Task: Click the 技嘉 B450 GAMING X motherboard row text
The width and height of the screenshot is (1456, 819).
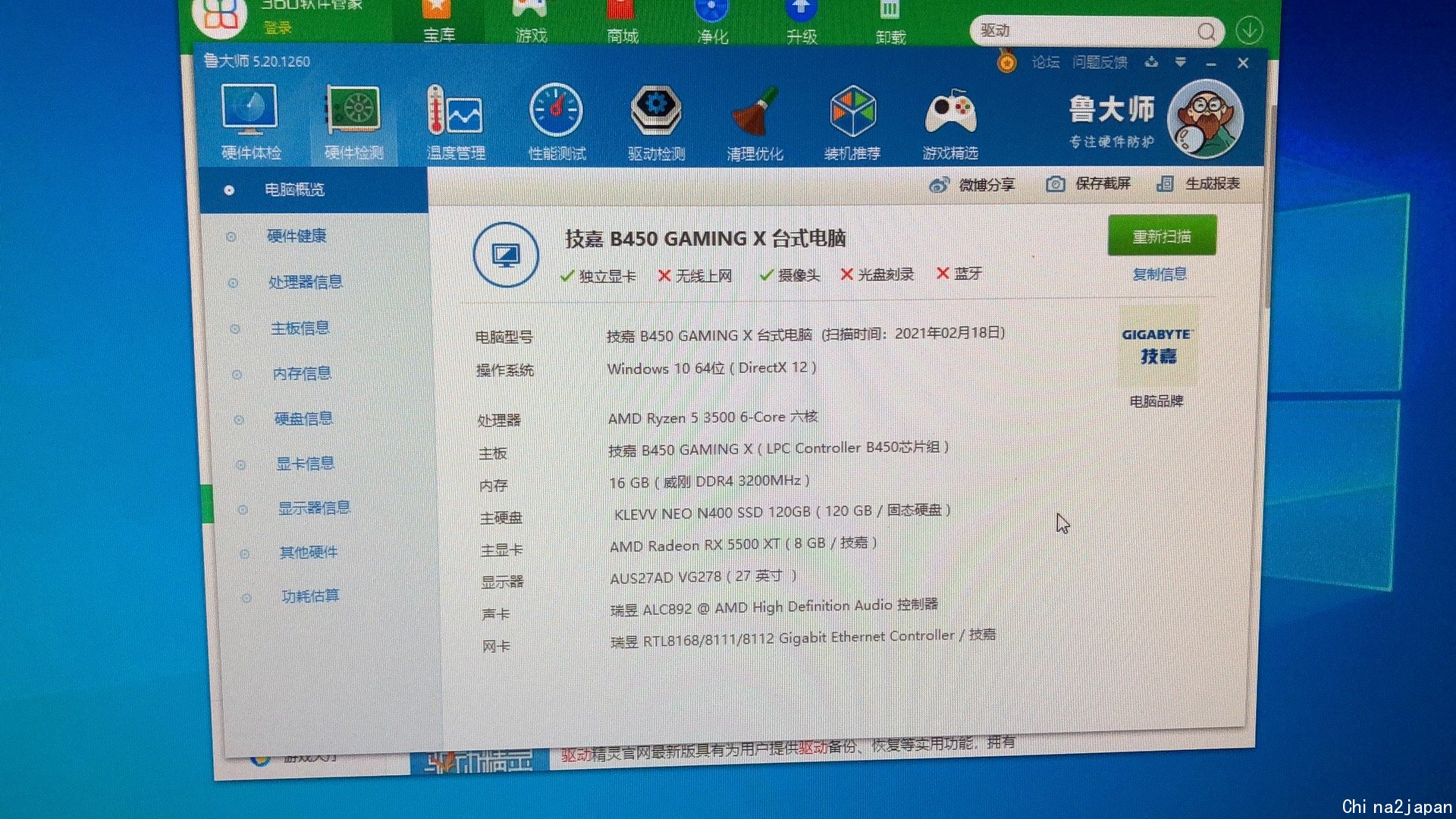Action: (x=779, y=449)
